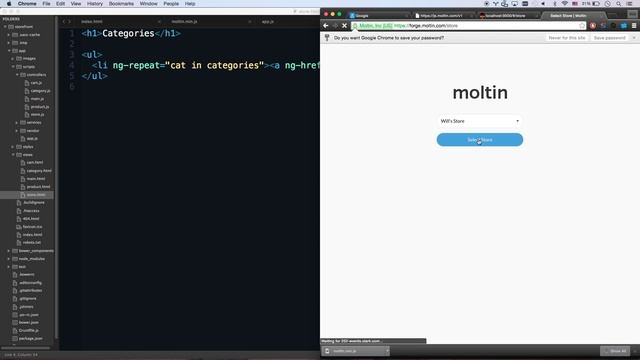
Task: Switch to the js.moltin.com browser tab
Action: (x=442, y=16)
